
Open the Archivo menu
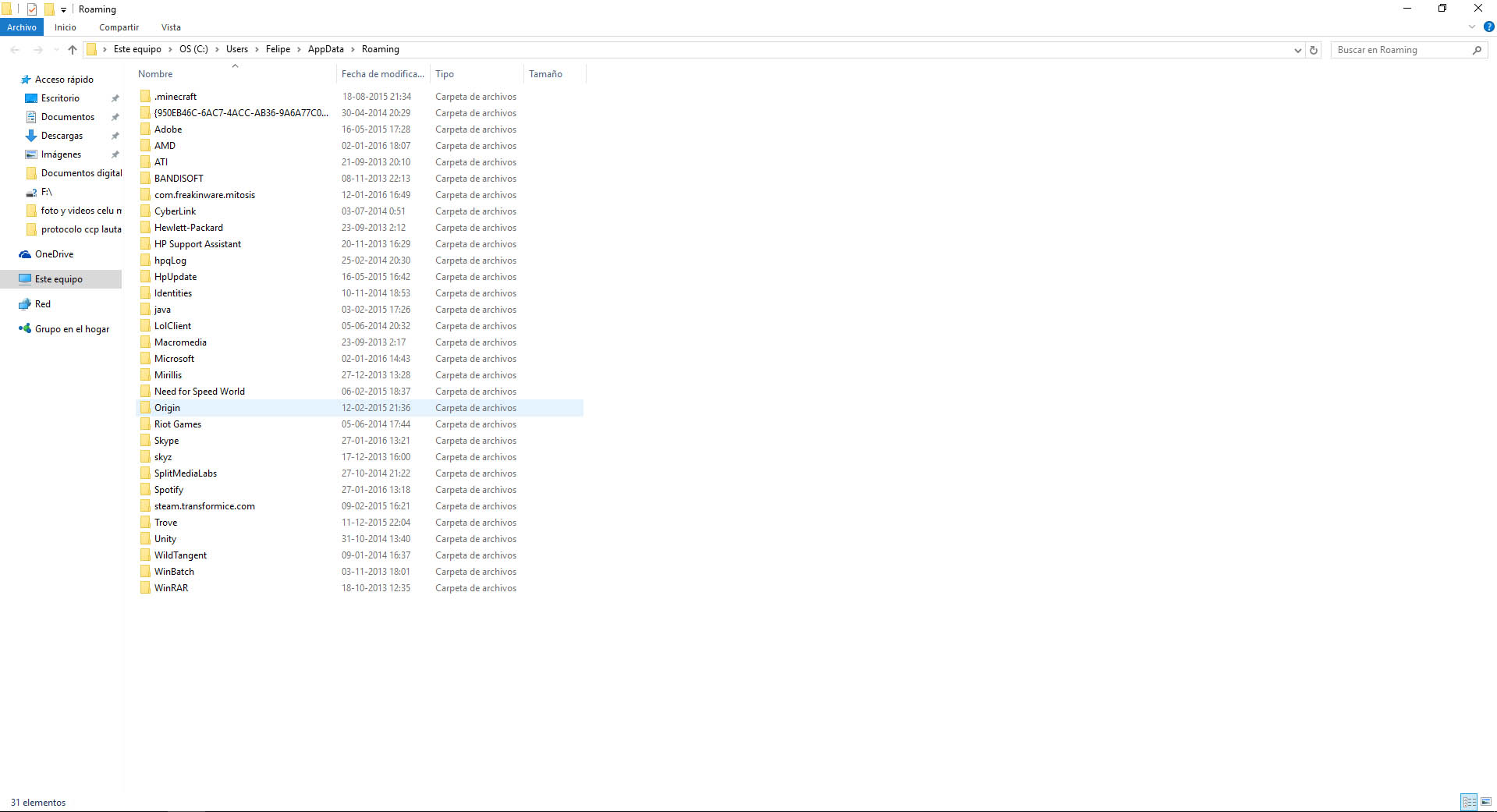click(x=22, y=27)
